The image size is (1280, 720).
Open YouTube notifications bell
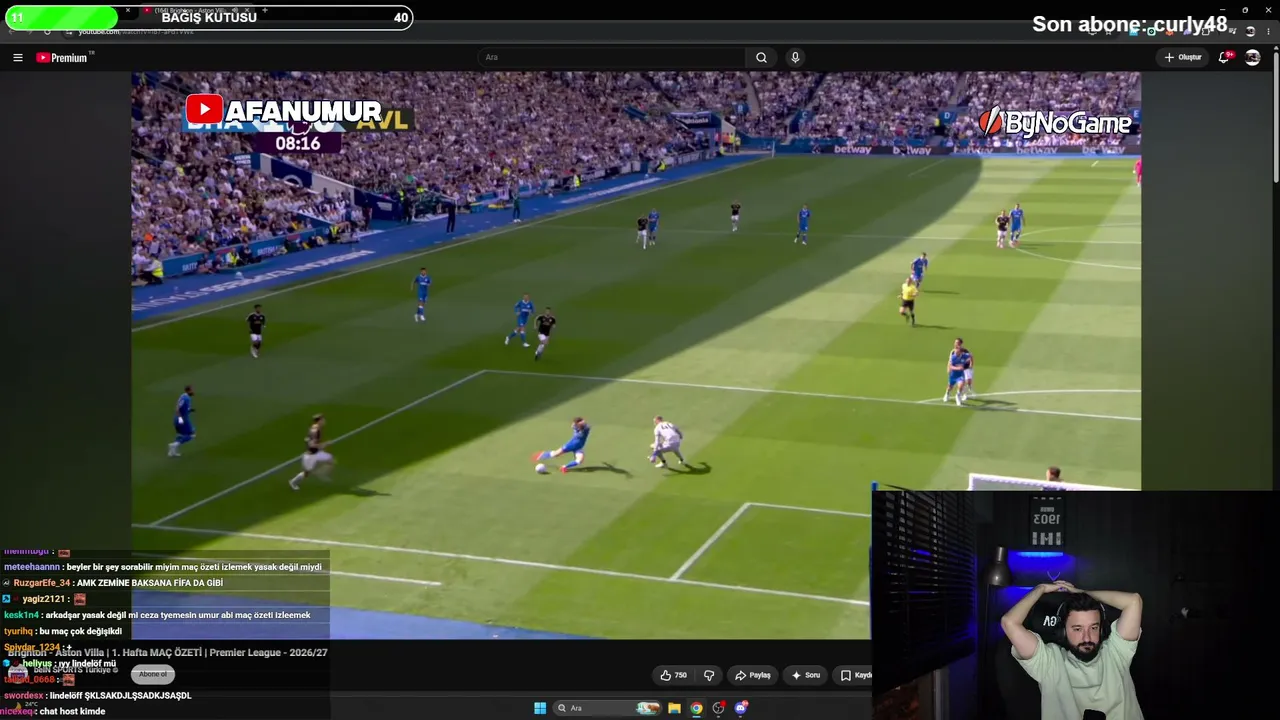(1224, 58)
